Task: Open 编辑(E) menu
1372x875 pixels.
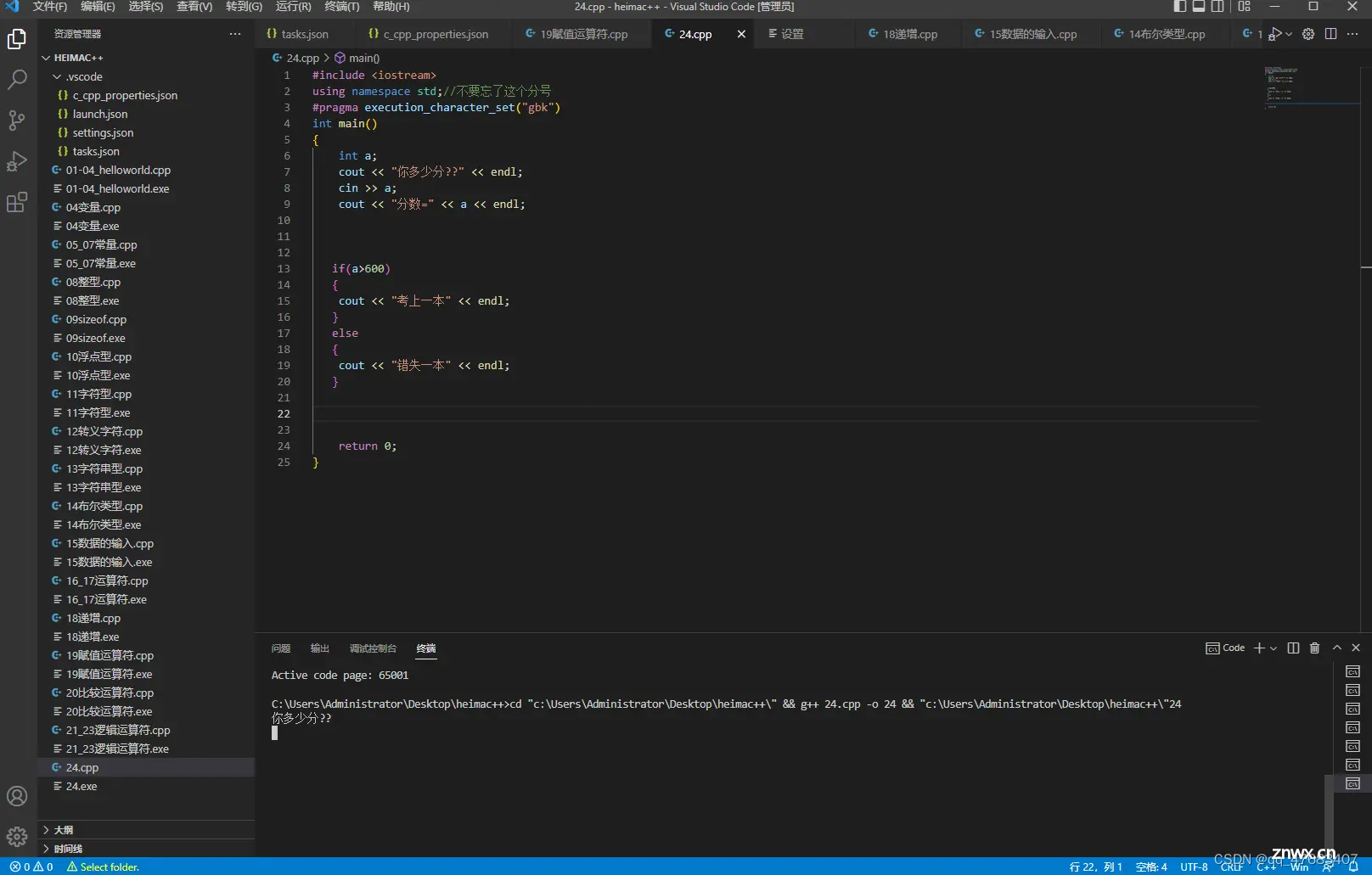Action: click(x=98, y=7)
